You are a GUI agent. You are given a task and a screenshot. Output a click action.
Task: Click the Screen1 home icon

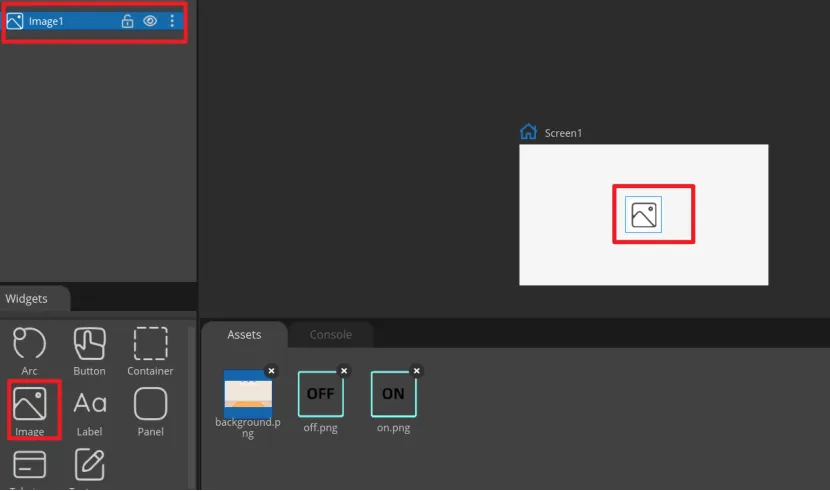(529, 132)
